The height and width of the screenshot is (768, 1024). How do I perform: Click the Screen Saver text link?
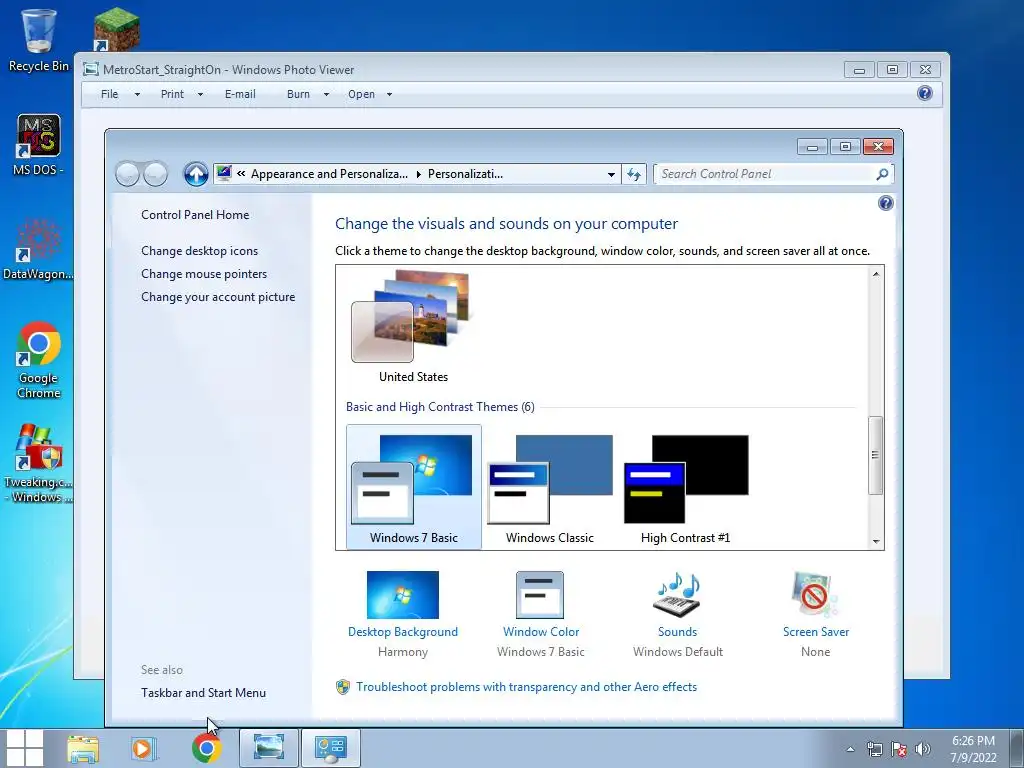(816, 632)
